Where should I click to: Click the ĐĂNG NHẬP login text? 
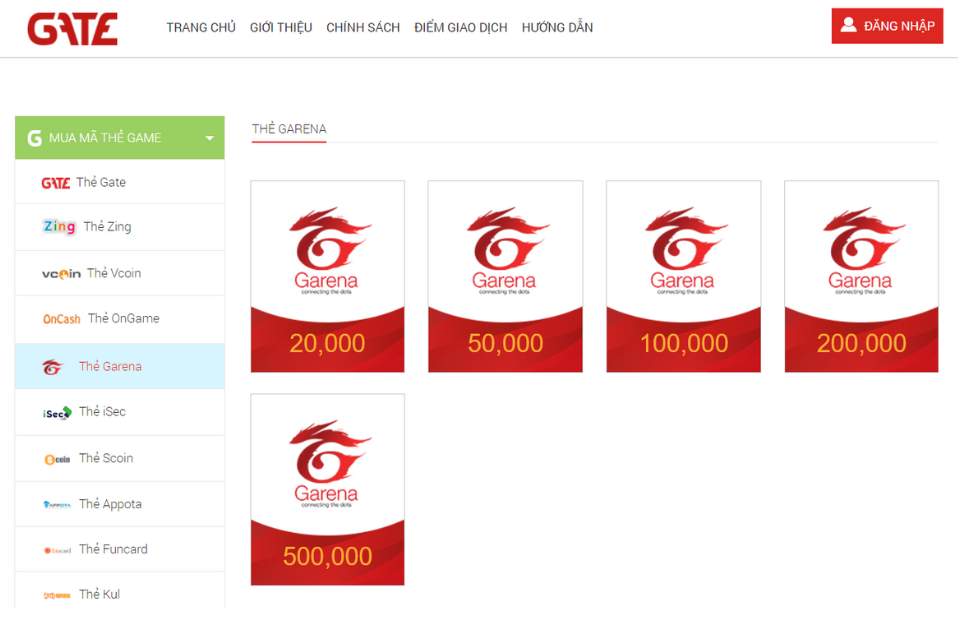(x=899, y=26)
